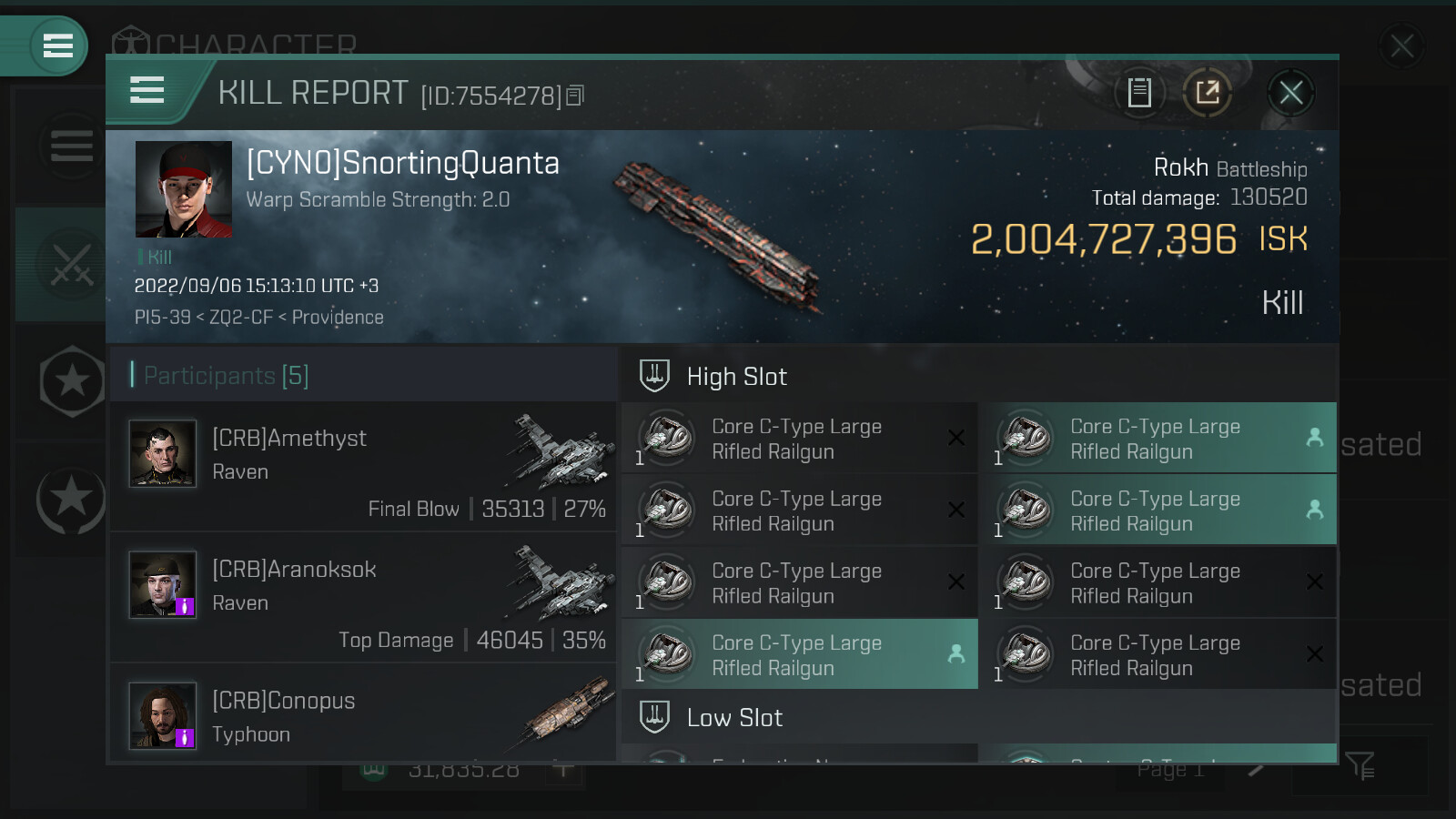Screen dimensions: 1456x819
Task: Click the Rokh battleship image
Action: click(719, 238)
